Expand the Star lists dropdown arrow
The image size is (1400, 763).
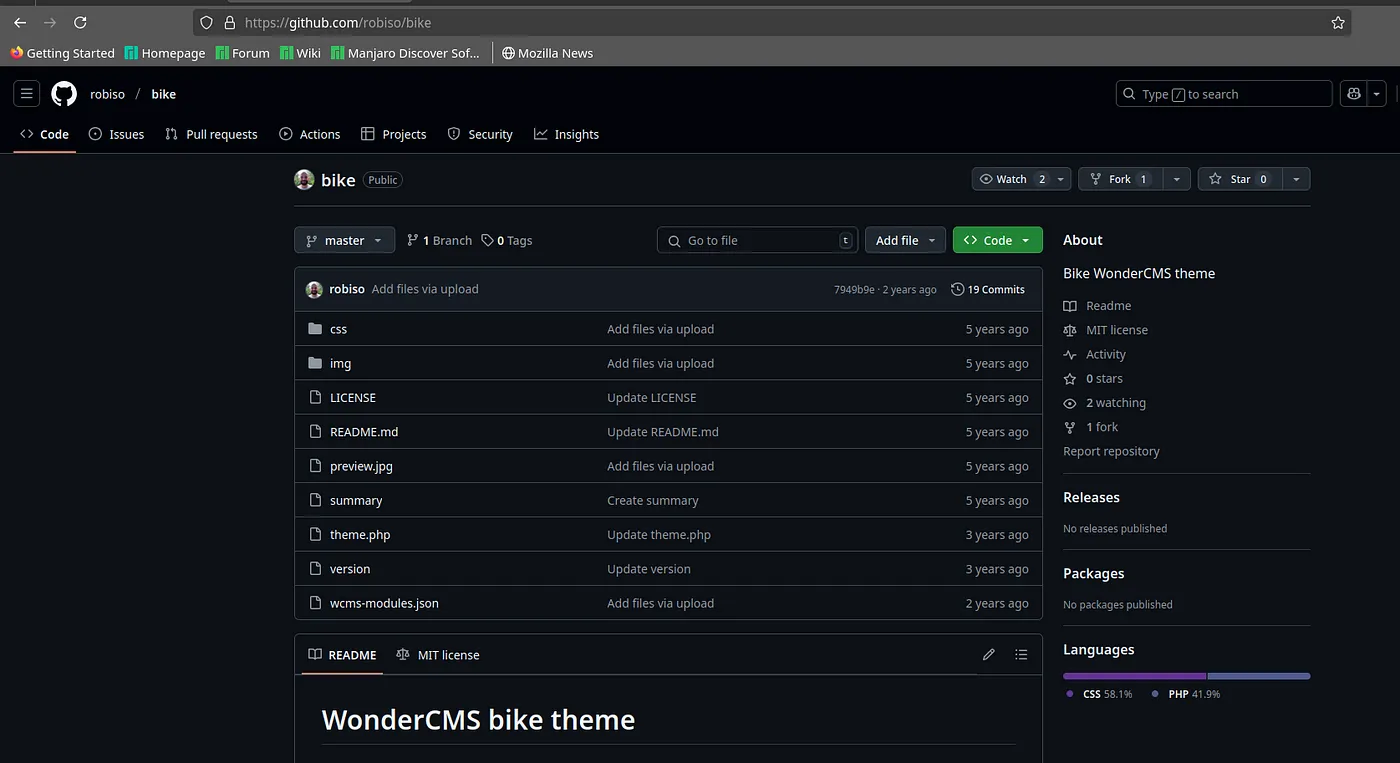click(1296, 179)
